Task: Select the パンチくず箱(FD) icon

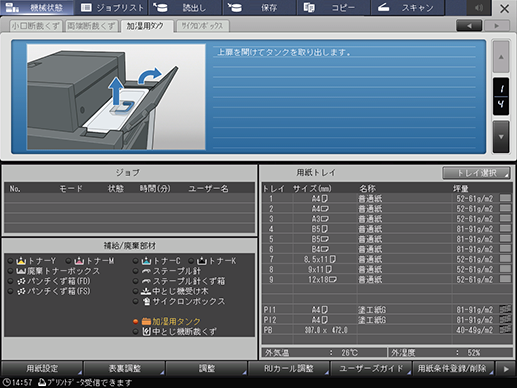Action: 21,281
